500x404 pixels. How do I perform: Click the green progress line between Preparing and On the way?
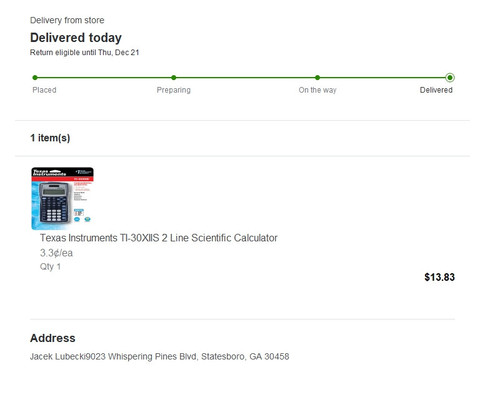tap(245, 78)
